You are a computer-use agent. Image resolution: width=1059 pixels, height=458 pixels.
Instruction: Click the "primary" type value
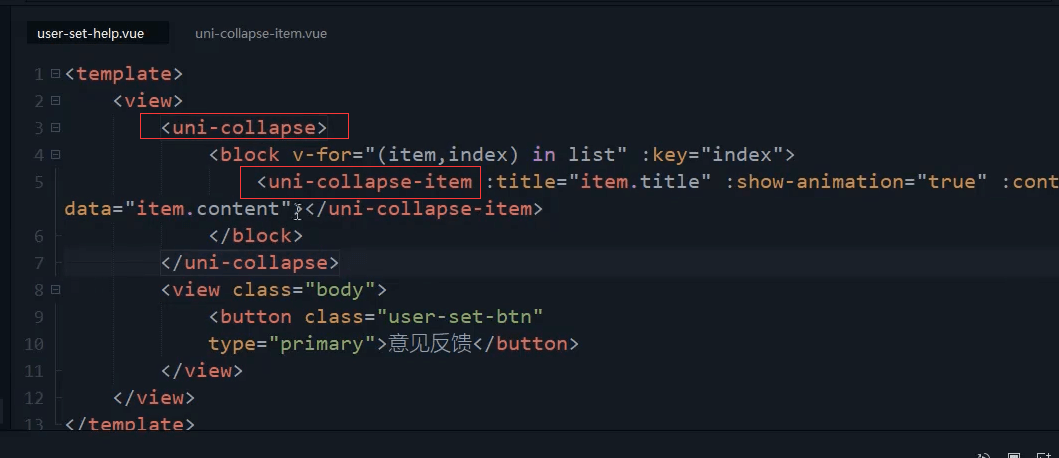click(322, 344)
